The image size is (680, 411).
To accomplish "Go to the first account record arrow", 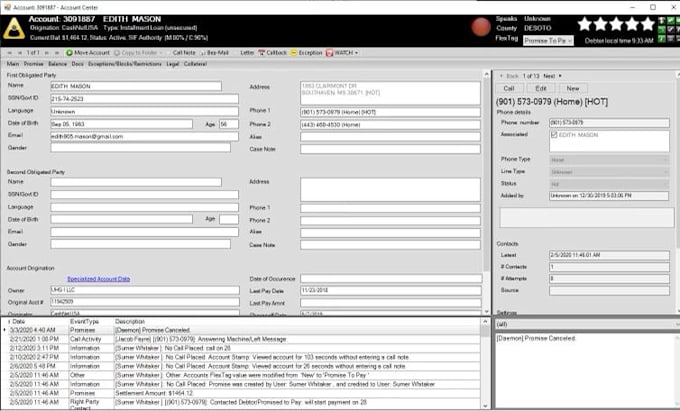I will point(10,52).
